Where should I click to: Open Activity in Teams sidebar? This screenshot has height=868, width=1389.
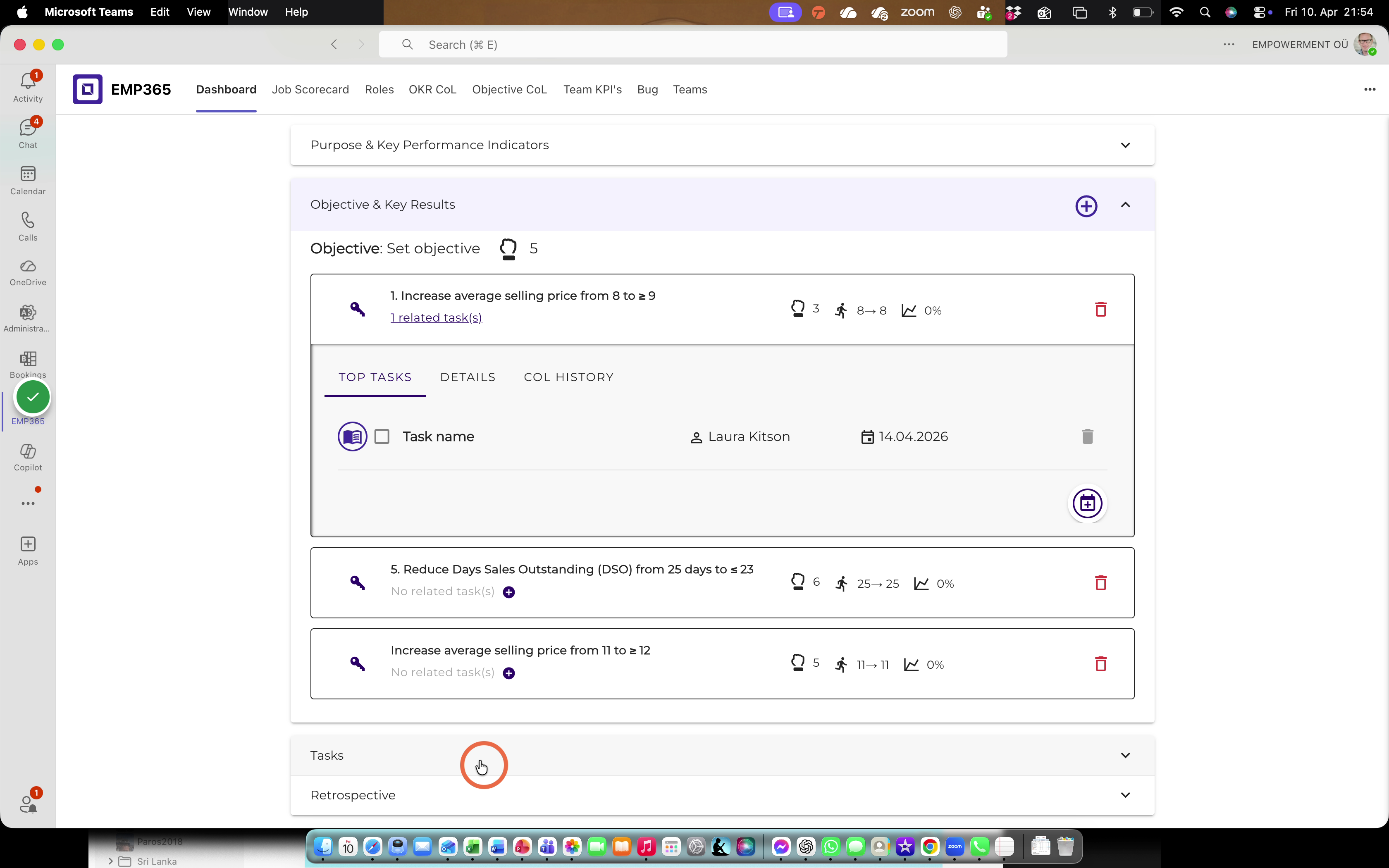[28, 87]
